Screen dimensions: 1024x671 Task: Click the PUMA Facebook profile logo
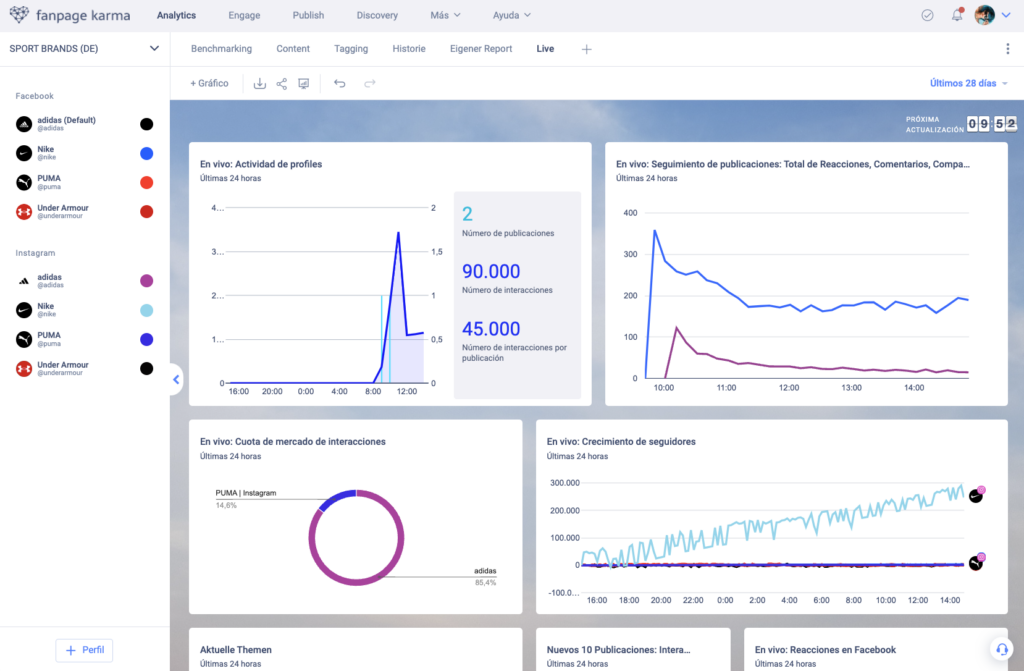[x=24, y=182]
